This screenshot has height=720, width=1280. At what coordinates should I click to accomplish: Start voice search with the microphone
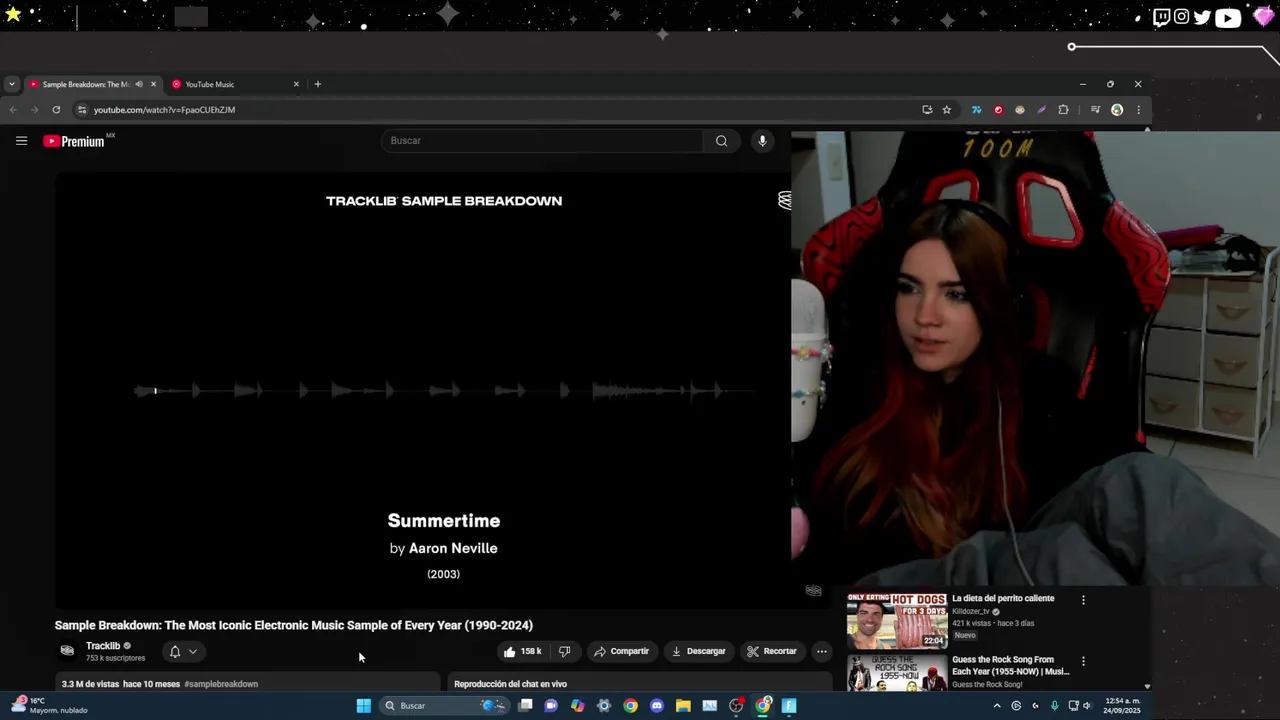click(x=762, y=141)
